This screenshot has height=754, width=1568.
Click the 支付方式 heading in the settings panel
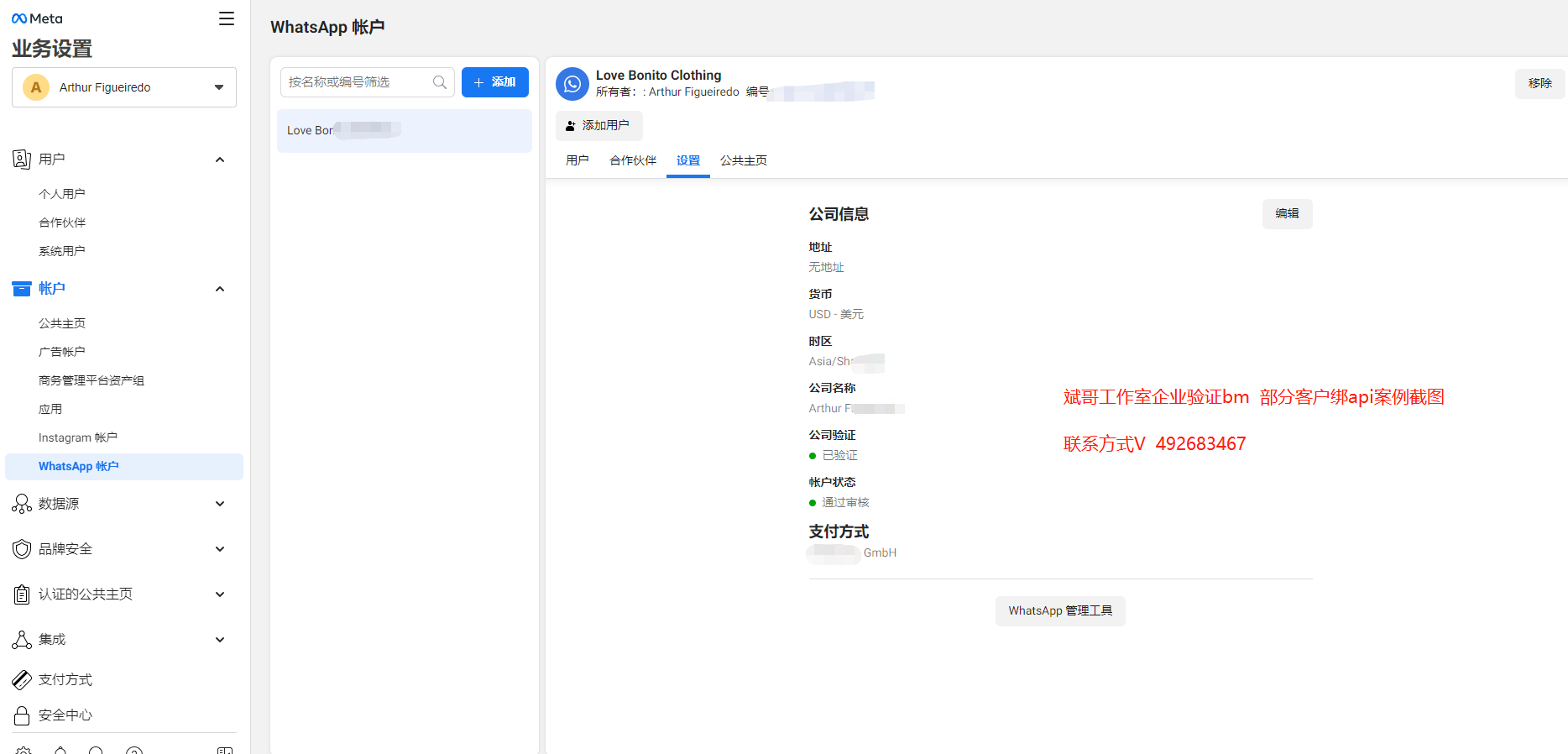point(839,531)
